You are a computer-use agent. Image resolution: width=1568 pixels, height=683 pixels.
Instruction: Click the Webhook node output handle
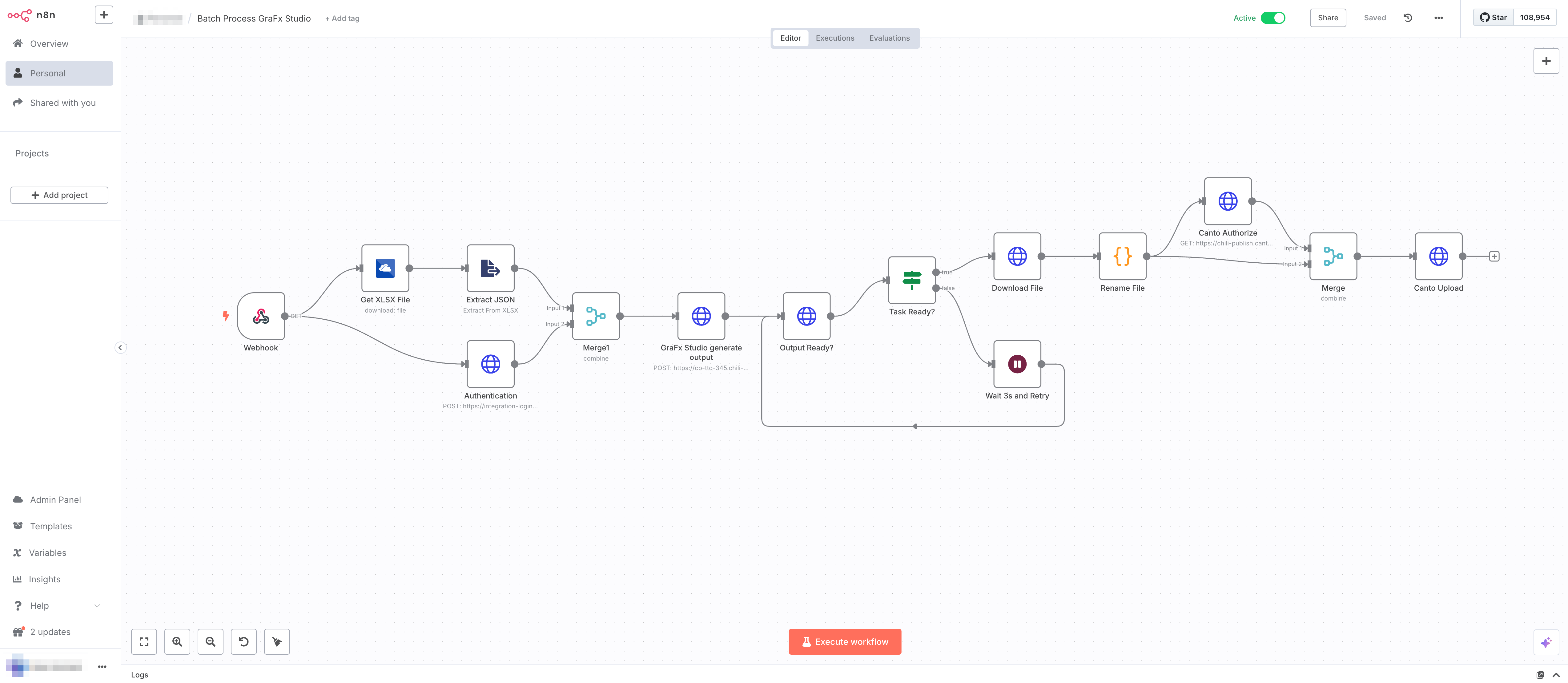tap(285, 316)
